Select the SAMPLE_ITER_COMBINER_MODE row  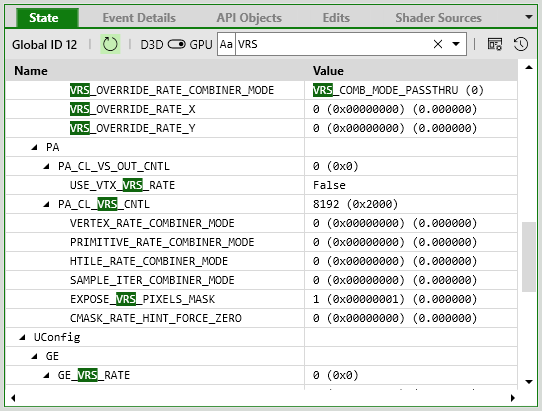(x=262, y=280)
